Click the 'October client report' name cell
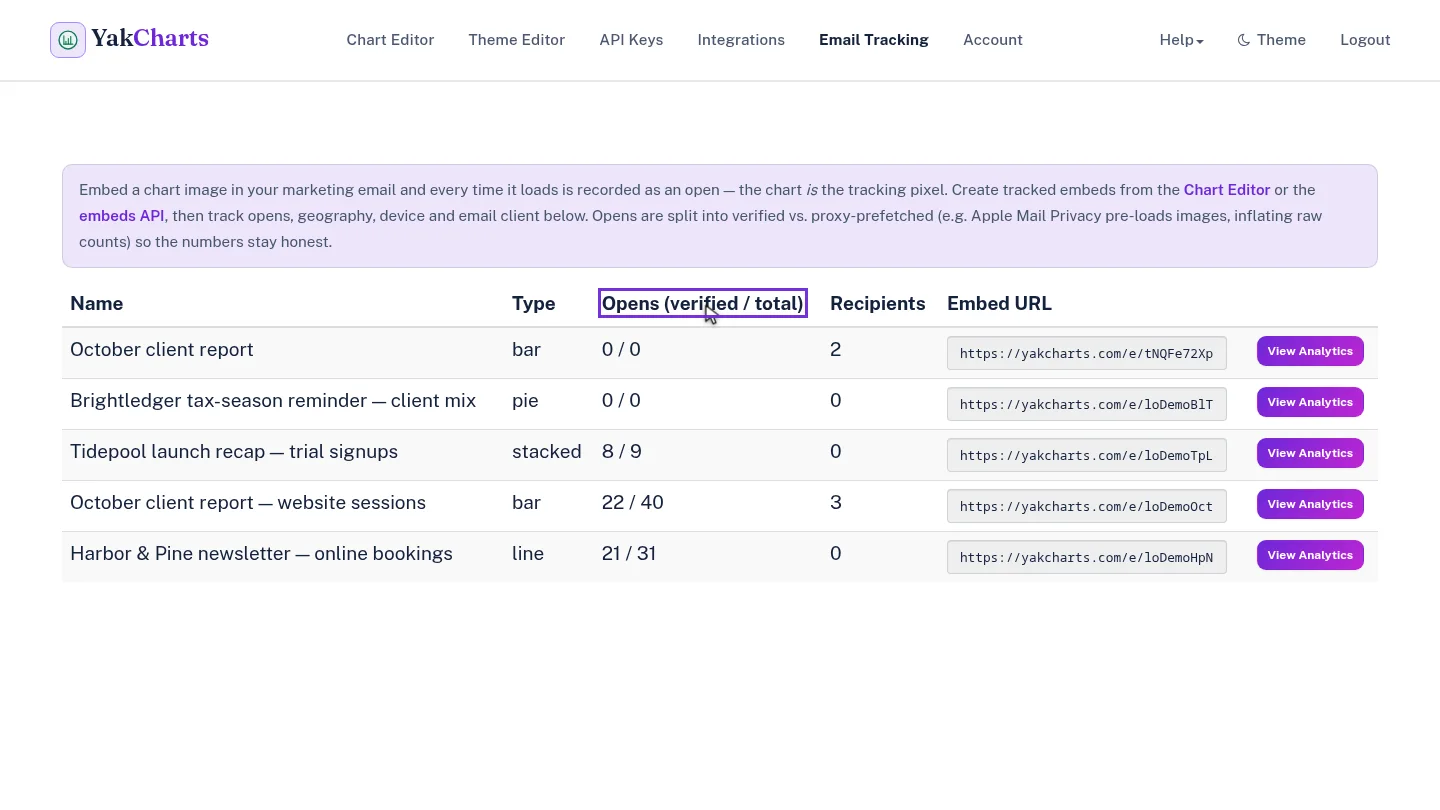This screenshot has width=1440, height=810. point(162,350)
